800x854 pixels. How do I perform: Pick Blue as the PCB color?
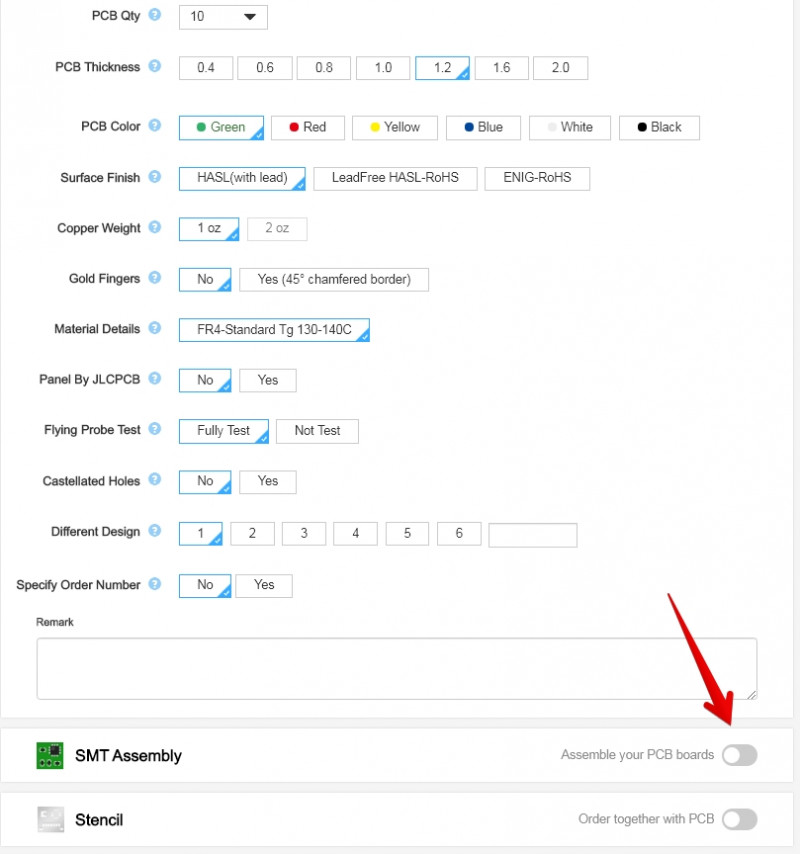tap(483, 127)
